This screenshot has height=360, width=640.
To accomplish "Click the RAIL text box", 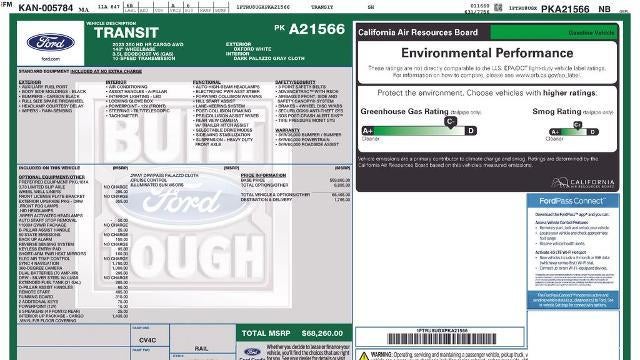I will [201, 348].
